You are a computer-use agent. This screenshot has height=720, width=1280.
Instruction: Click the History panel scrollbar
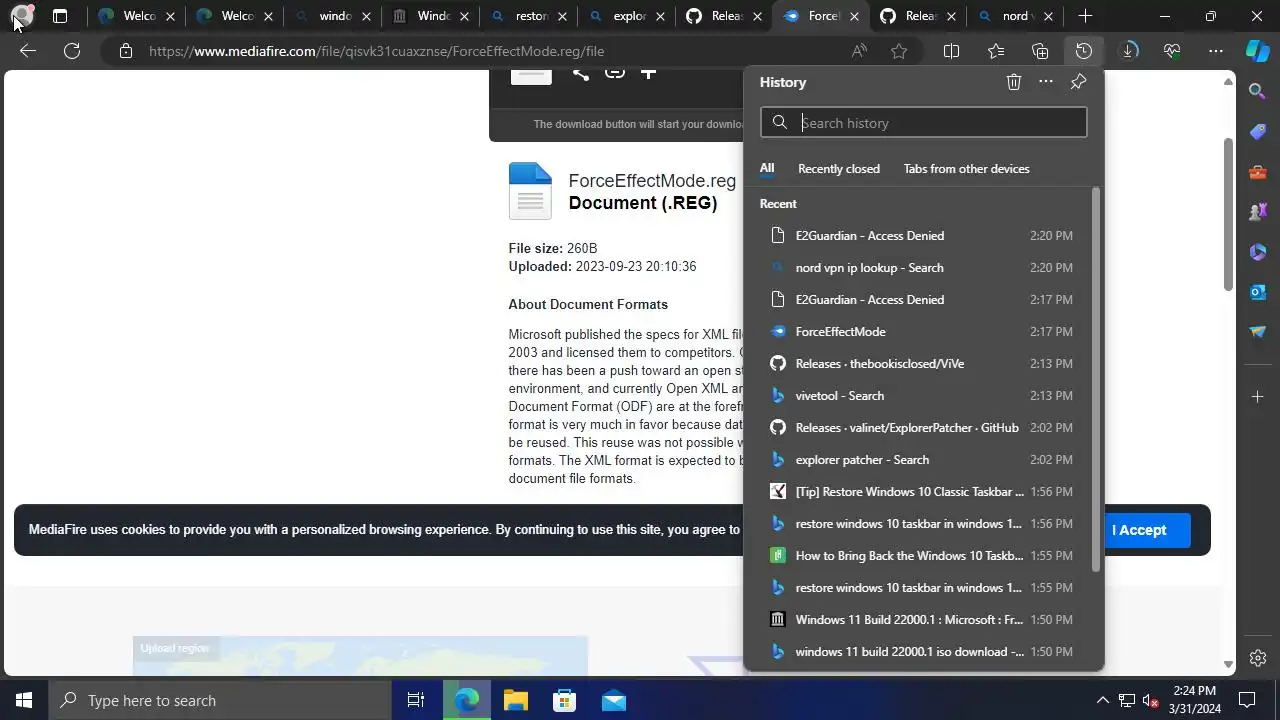point(1096,380)
